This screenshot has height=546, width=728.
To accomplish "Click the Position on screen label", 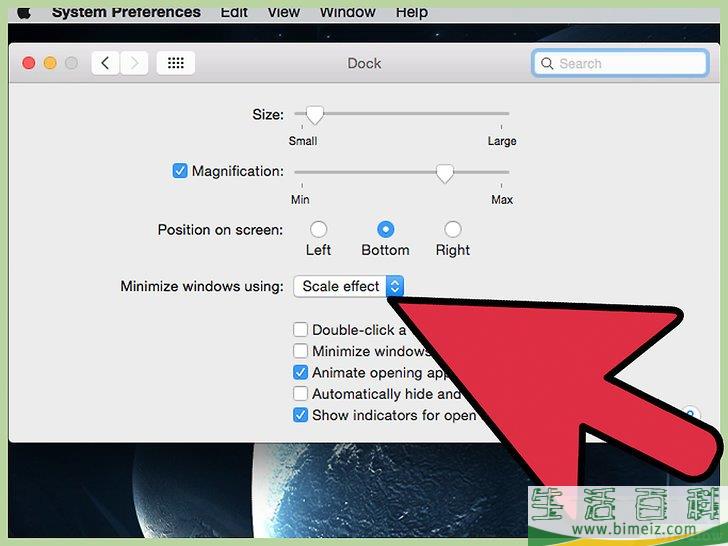I will [220, 230].
